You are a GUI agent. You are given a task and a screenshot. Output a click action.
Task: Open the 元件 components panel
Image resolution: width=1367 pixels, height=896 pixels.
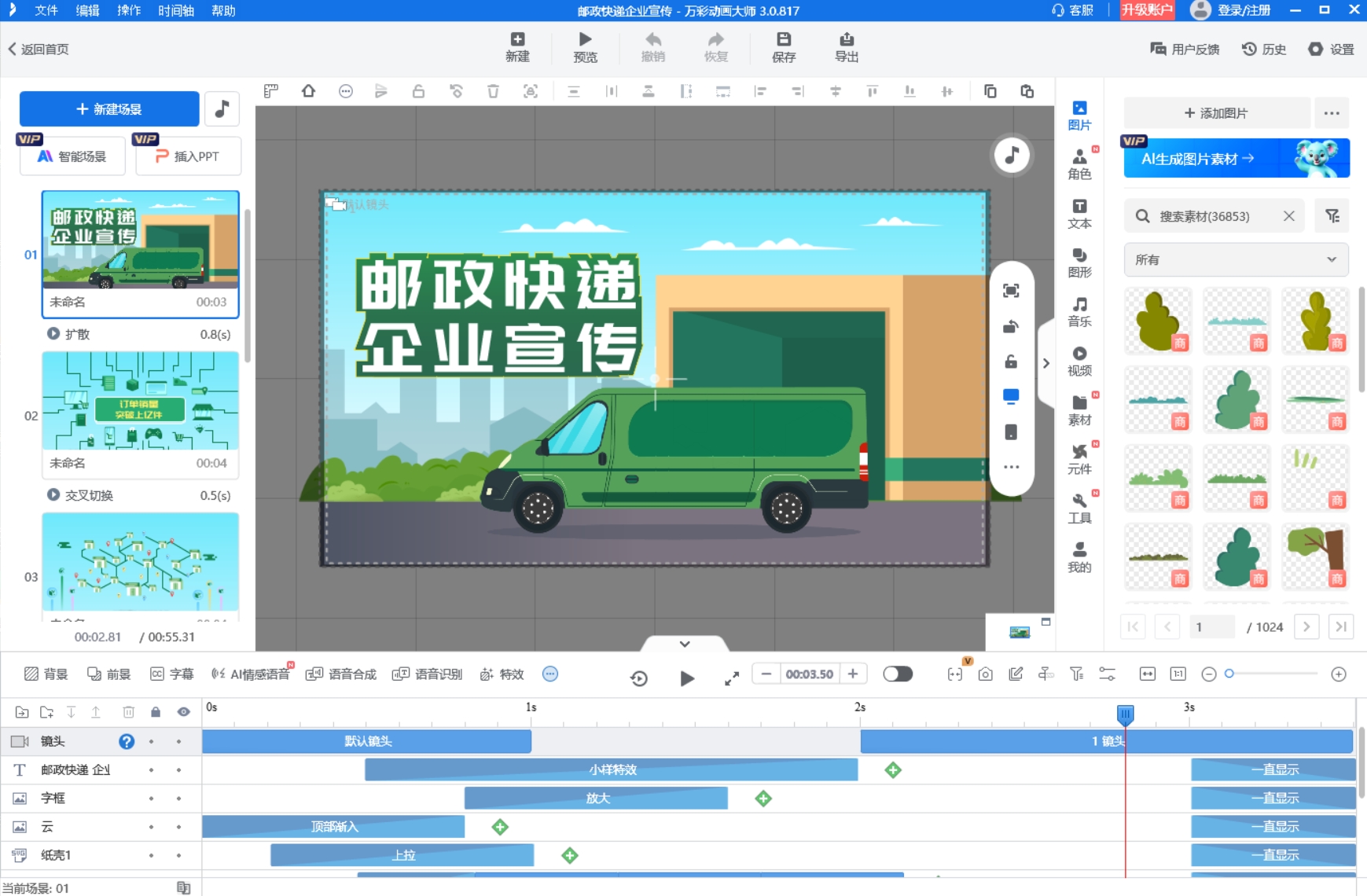1079,459
